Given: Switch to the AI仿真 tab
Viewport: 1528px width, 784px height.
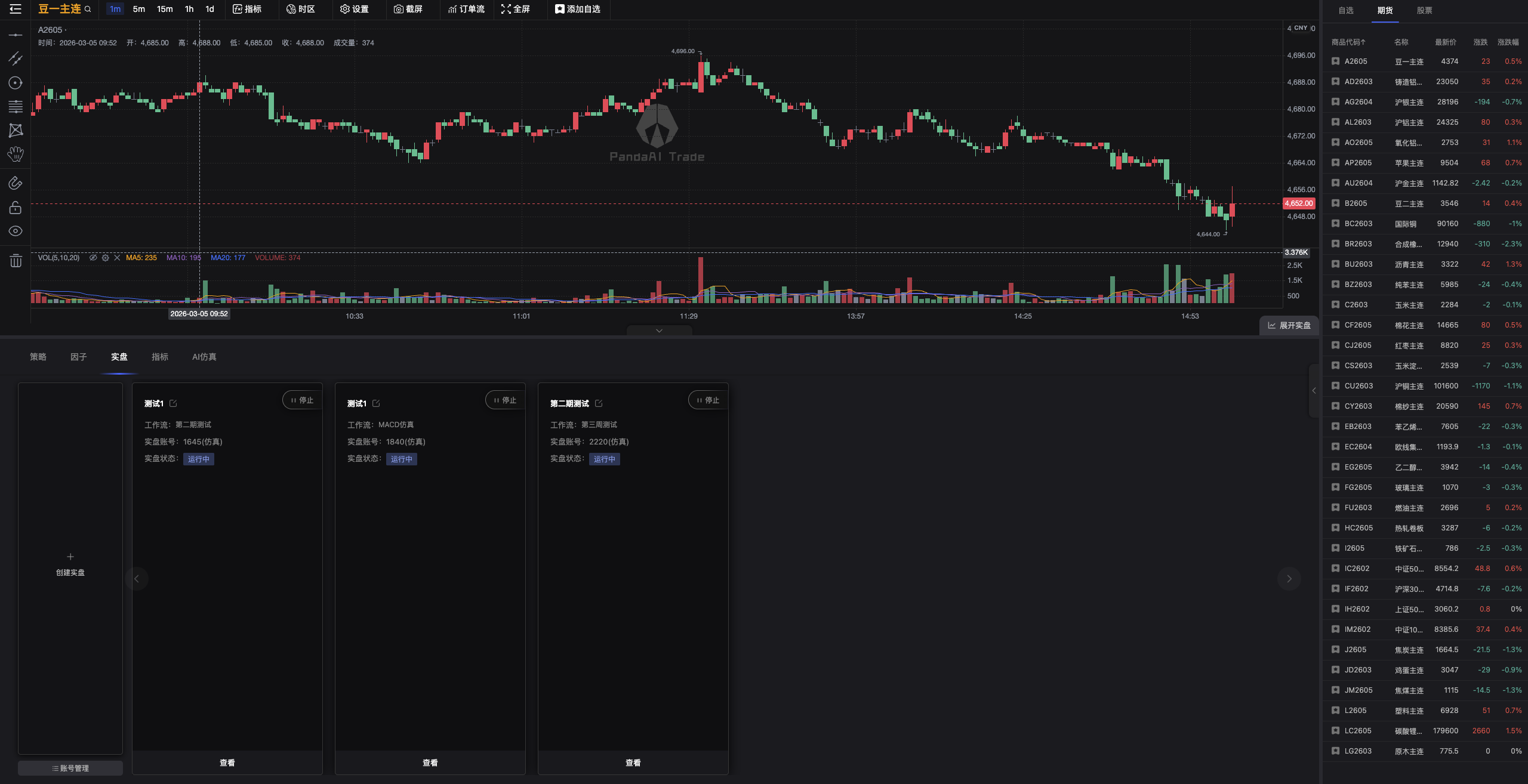Looking at the screenshot, I should pyautogui.click(x=204, y=357).
